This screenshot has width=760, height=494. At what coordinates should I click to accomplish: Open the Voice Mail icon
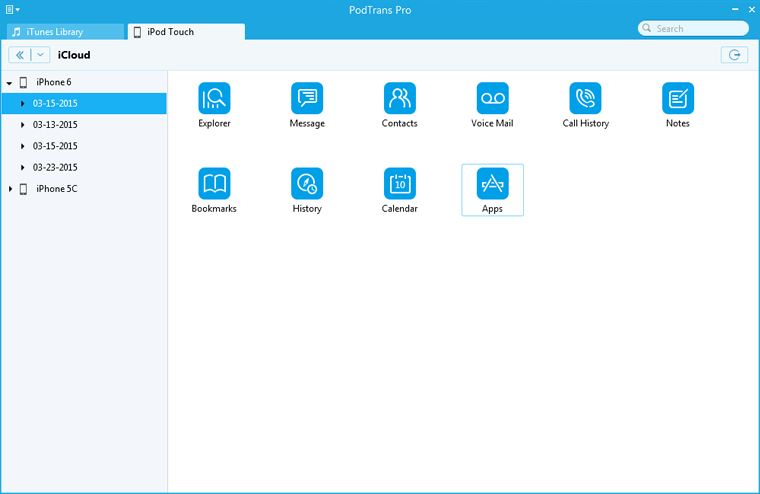tap(492, 98)
